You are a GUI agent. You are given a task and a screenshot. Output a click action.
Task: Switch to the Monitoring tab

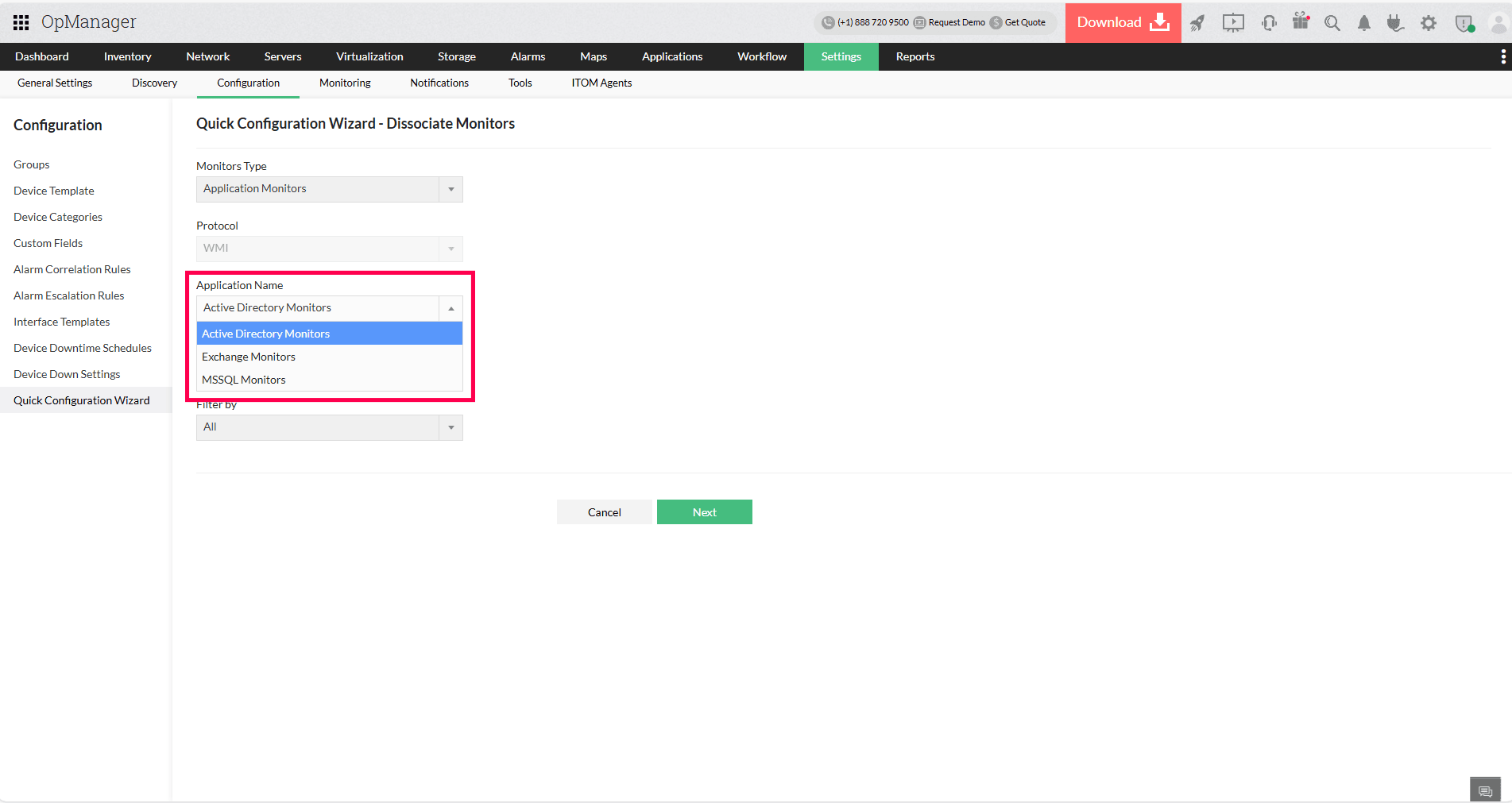344,83
